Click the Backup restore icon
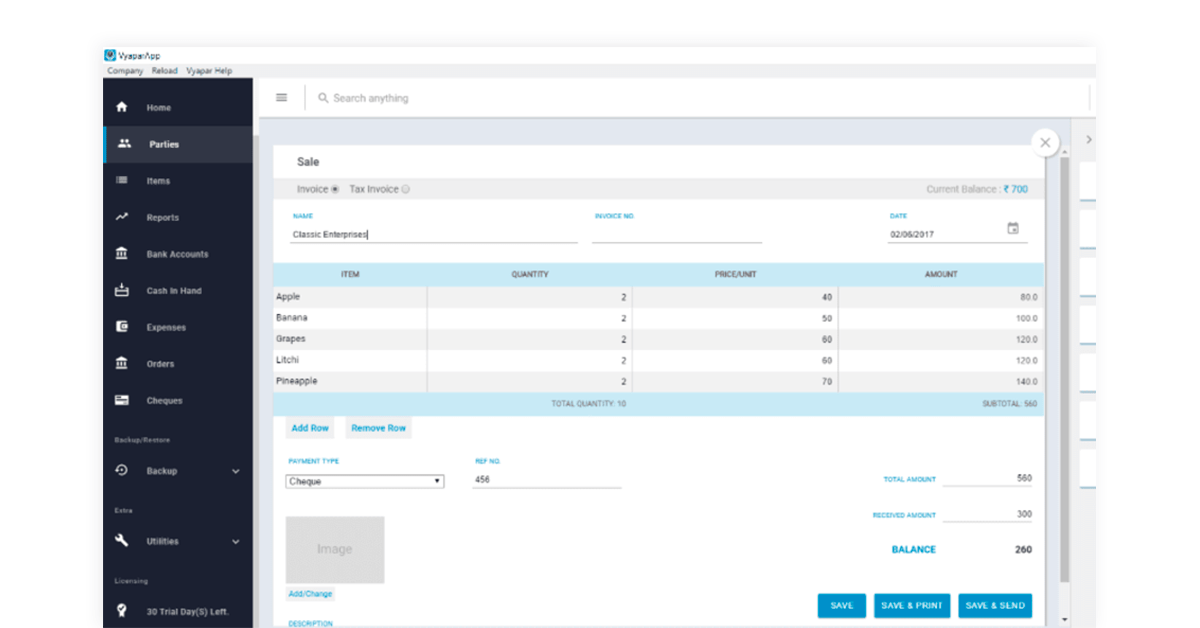This screenshot has width=1200, height=628. [x=122, y=470]
